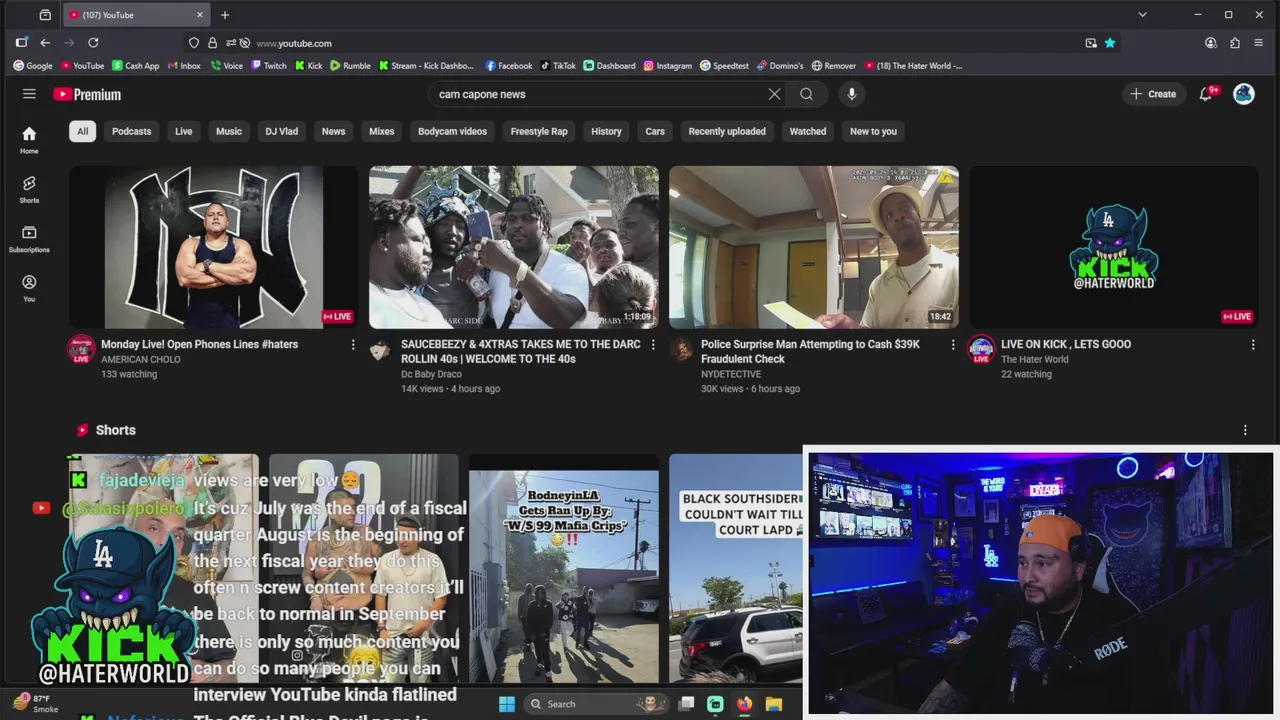Click the magnifier search button
The height and width of the screenshot is (720, 1280).
point(806,94)
